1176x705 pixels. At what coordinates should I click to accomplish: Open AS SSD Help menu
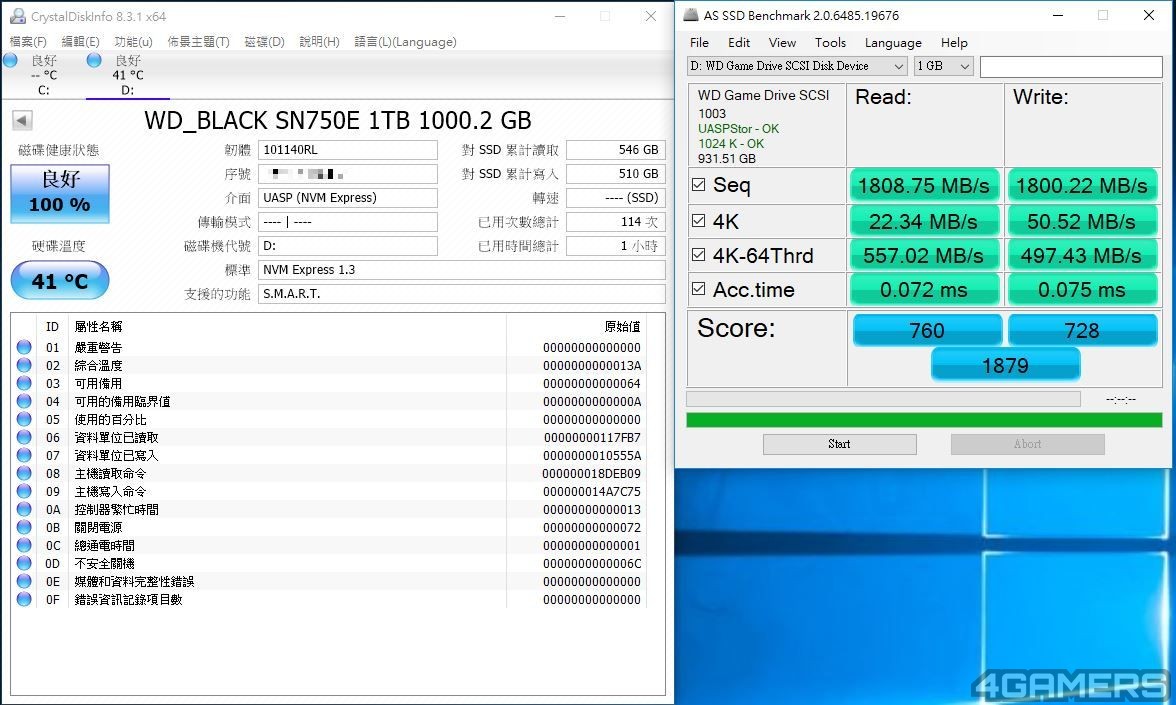pos(954,43)
